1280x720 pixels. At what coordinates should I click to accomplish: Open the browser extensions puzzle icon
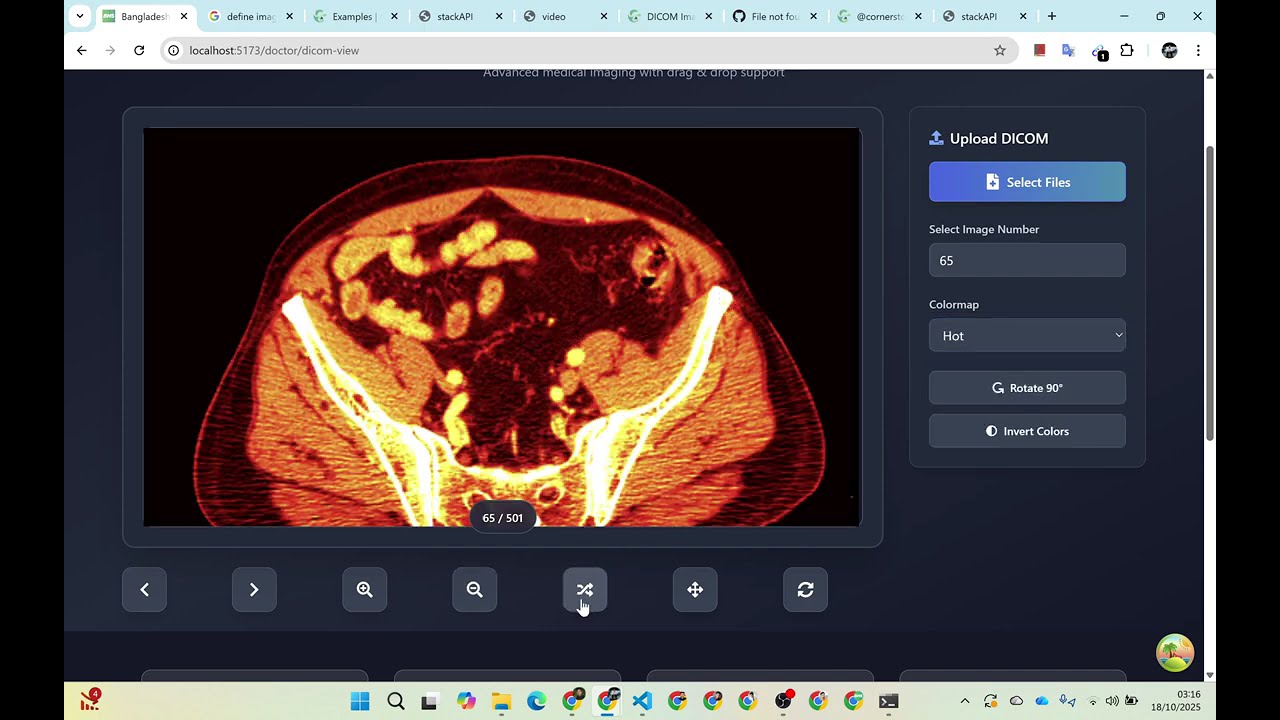tap(1127, 50)
